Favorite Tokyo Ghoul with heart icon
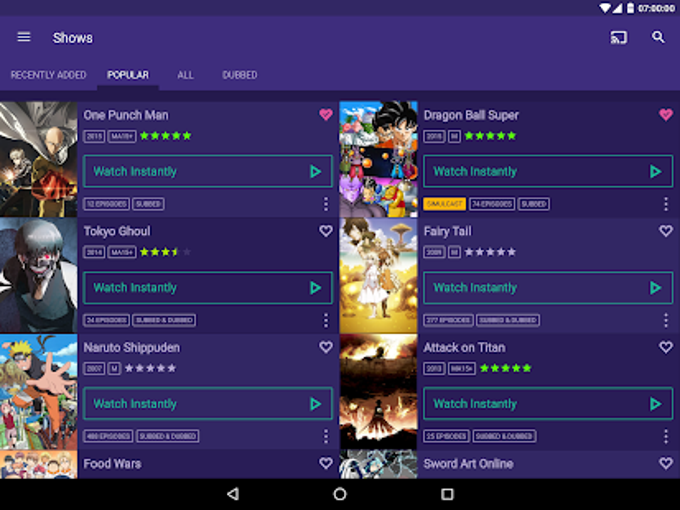This screenshot has height=510, width=680. [x=326, y=231]
